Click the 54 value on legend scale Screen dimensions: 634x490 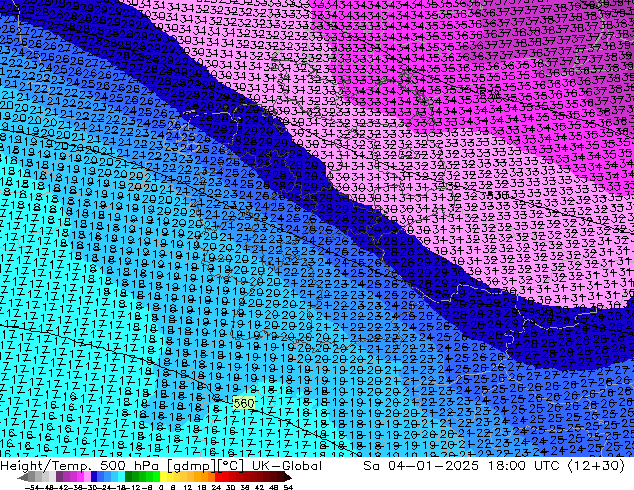click(x=288, y=487)
